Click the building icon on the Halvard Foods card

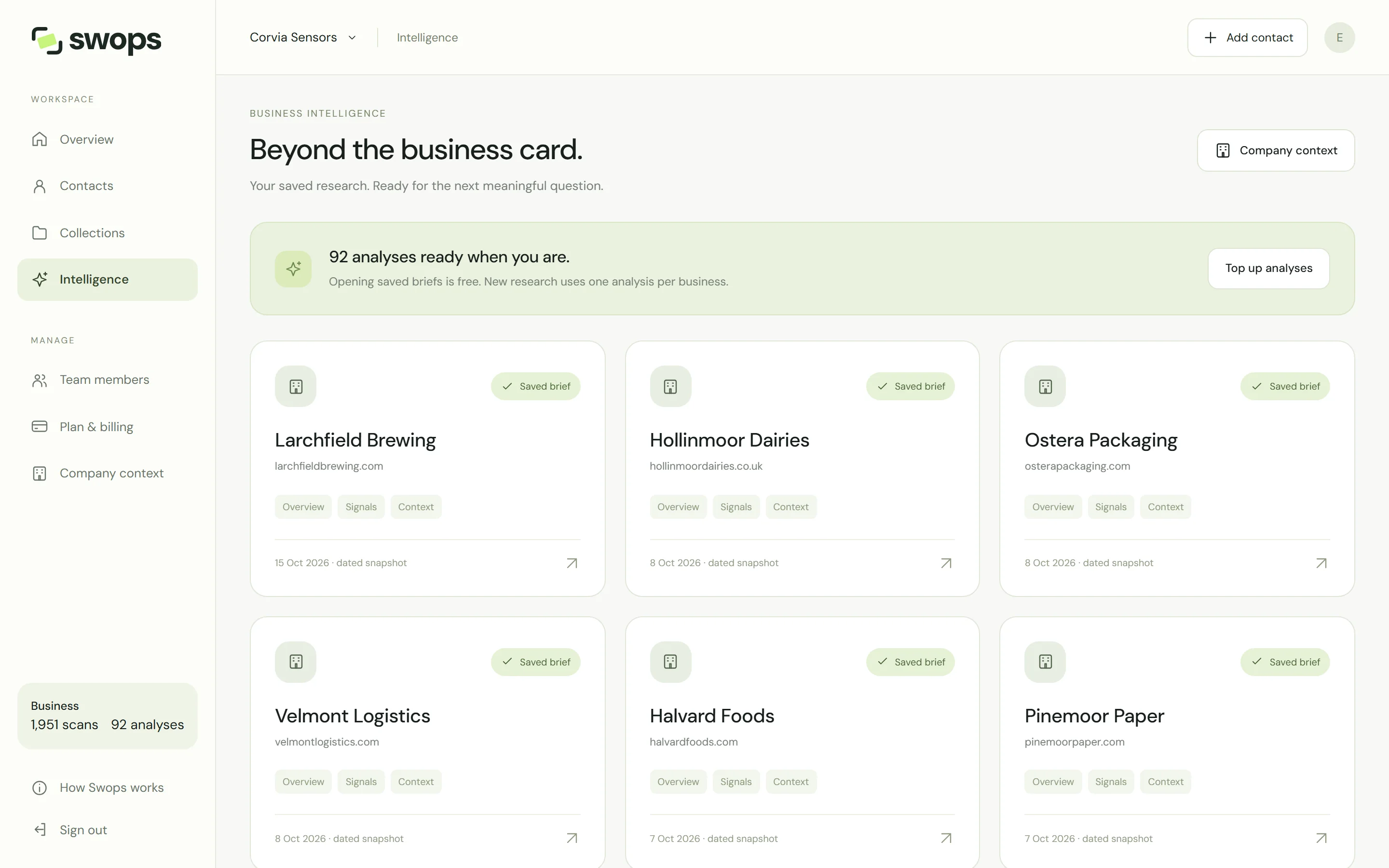[670, 662]
